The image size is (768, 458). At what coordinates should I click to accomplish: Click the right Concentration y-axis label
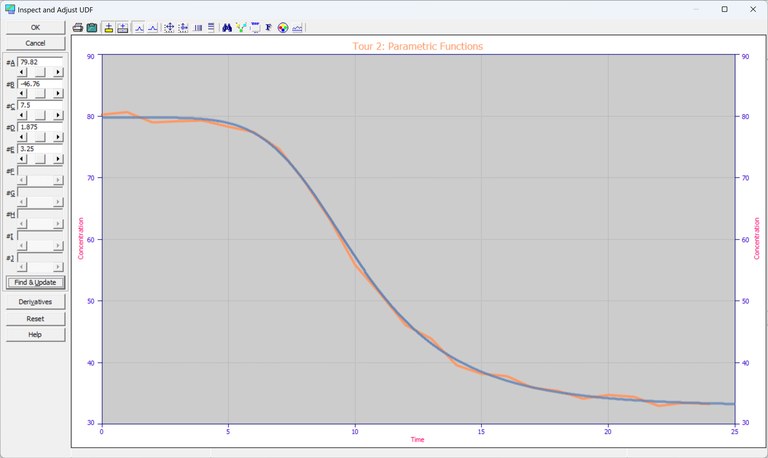click(757, 239)
